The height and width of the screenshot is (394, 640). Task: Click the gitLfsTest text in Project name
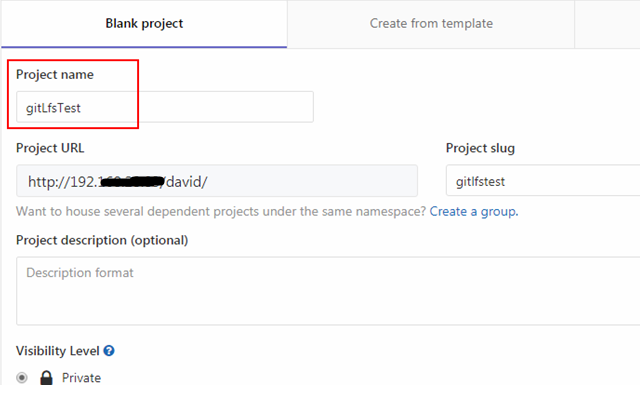pyautogui.click(x=53, y=108)
